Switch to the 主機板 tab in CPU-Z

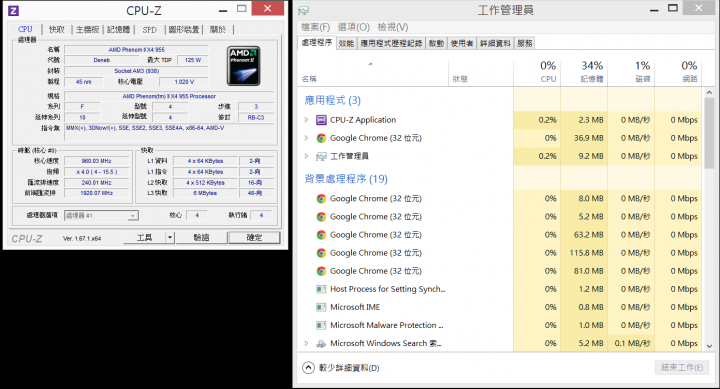point(87,29)
